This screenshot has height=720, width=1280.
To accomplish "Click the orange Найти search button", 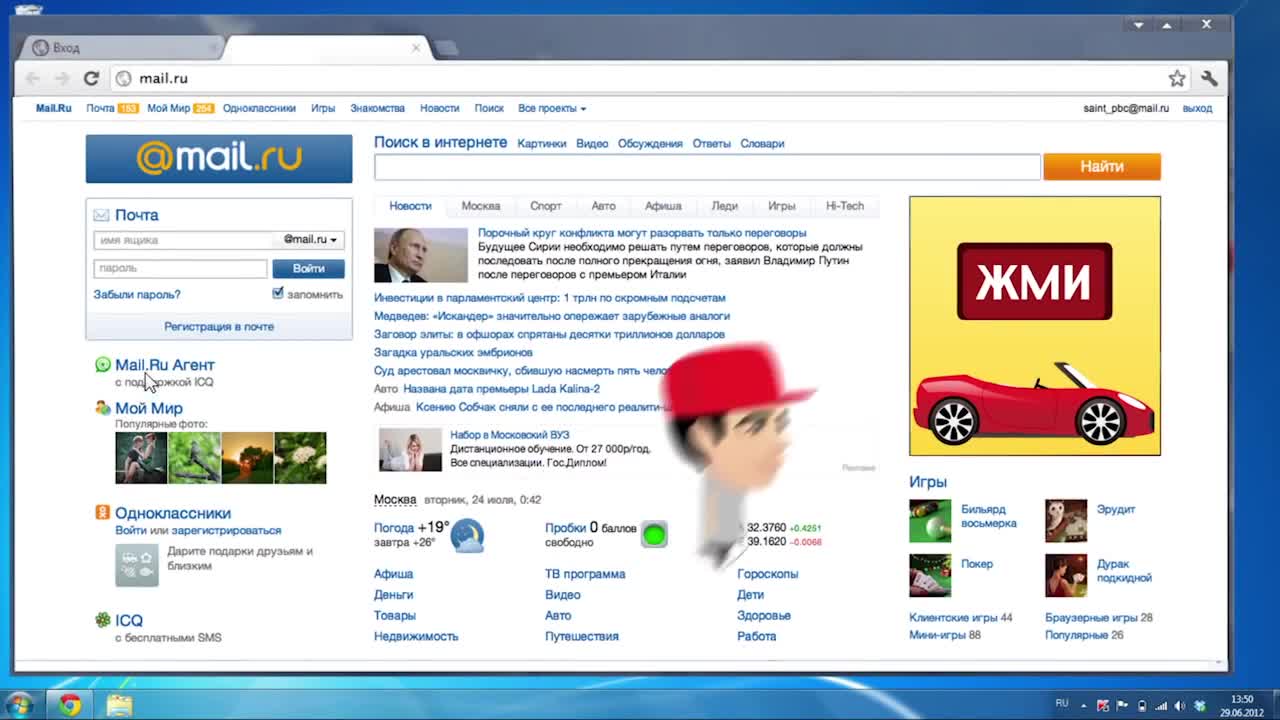I will 1102,167.
